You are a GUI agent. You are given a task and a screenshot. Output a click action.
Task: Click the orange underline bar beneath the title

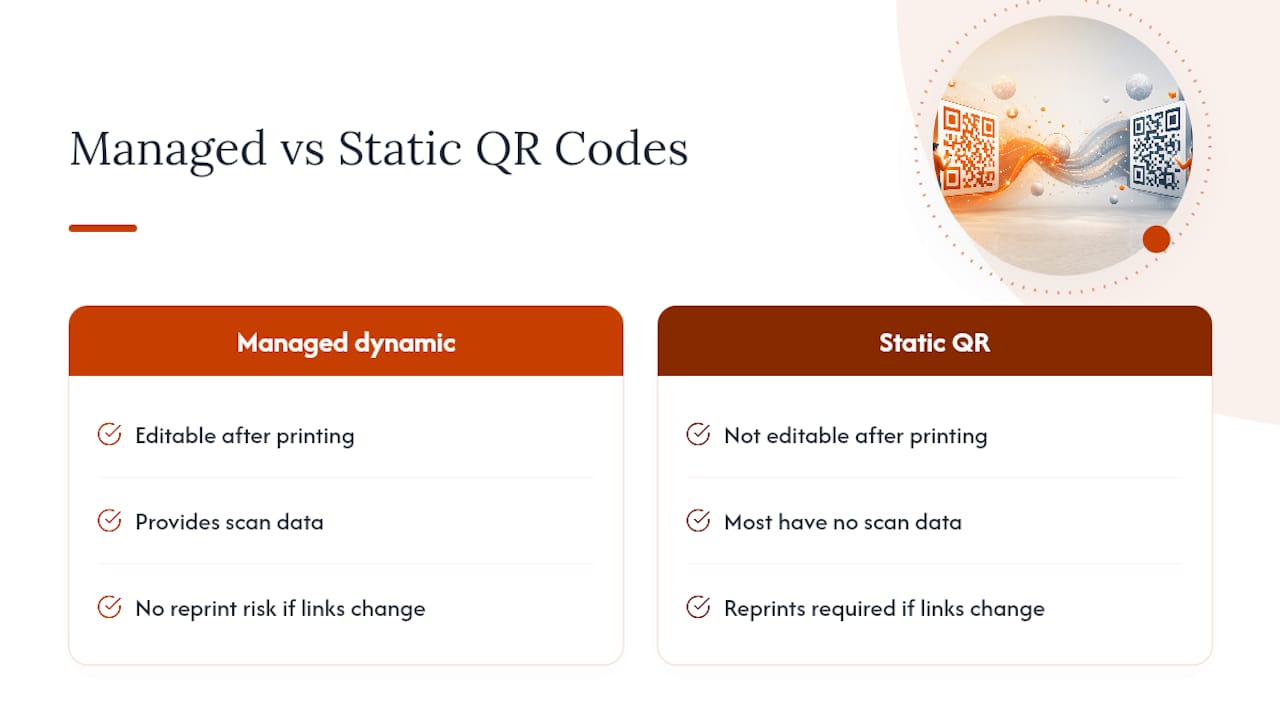103,228
